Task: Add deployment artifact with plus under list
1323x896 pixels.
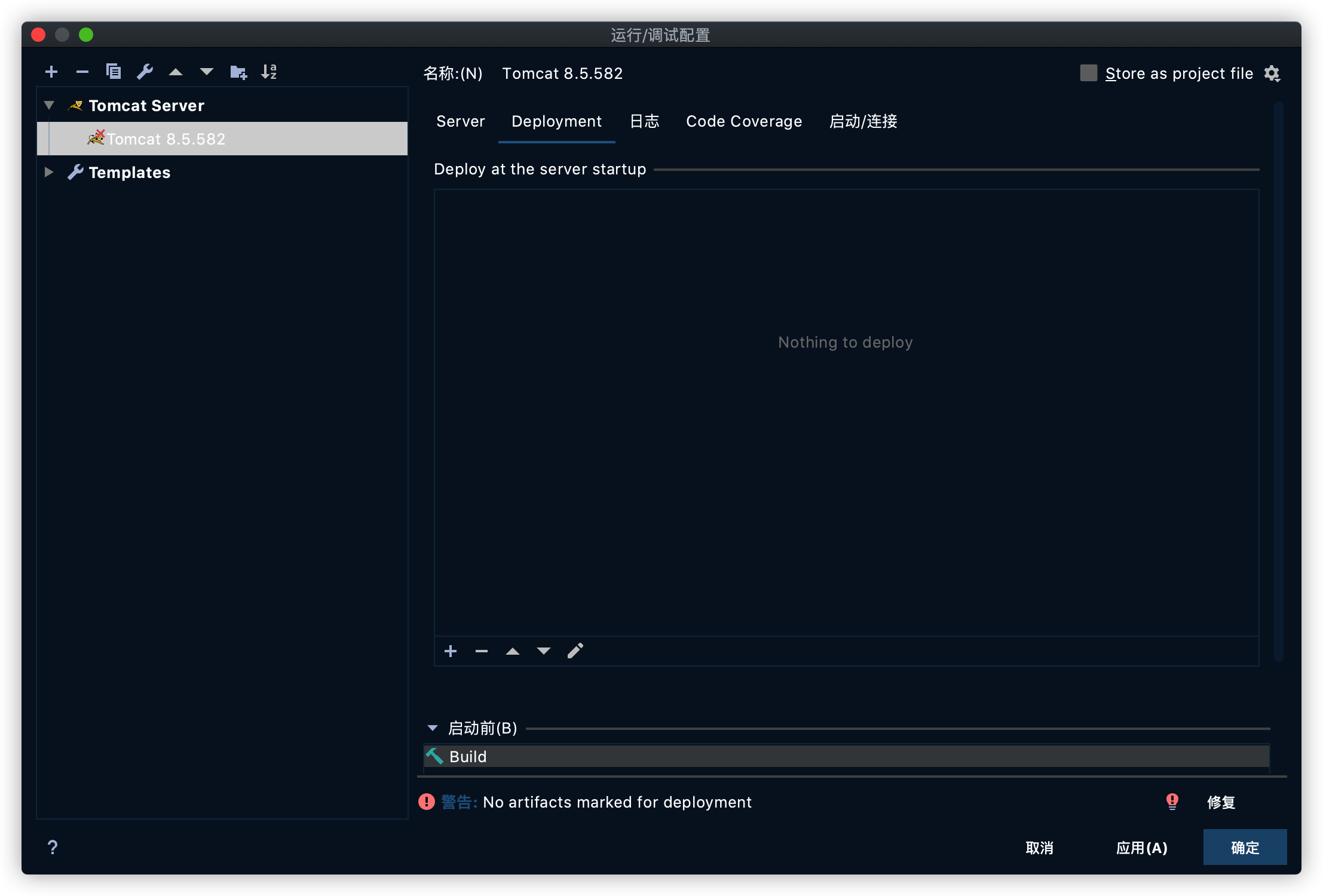Action: 451,651
